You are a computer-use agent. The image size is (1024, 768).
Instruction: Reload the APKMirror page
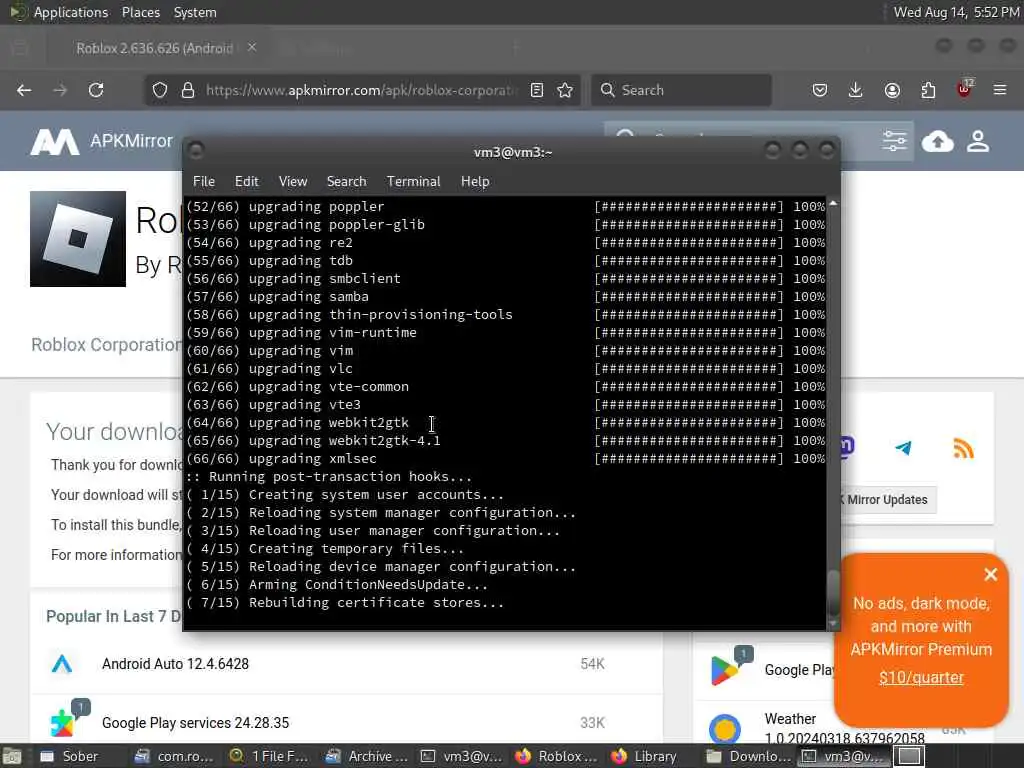pos(96,90)
